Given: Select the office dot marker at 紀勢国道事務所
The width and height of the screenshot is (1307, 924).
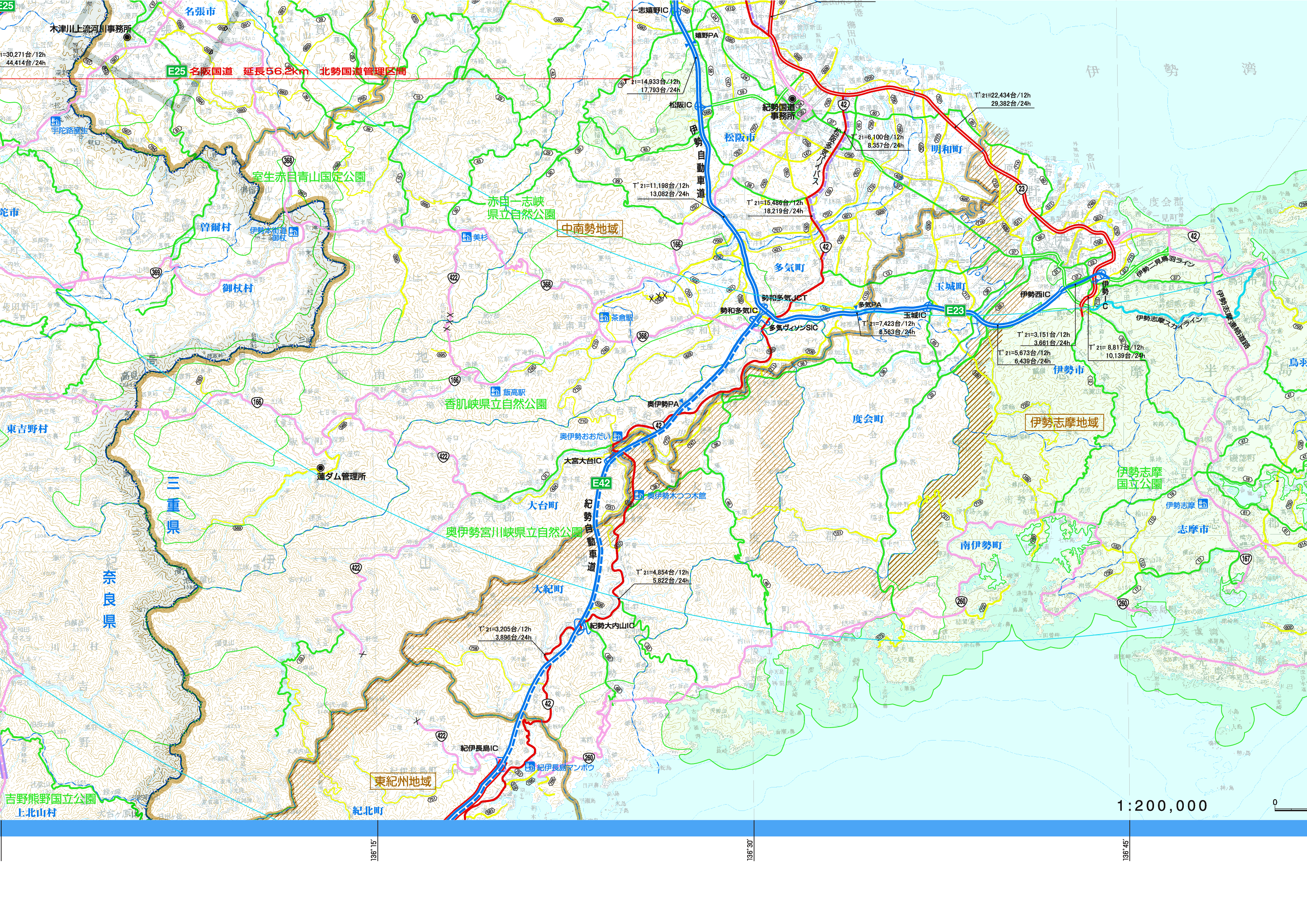Looking at the screenshot, I should 792,99.
